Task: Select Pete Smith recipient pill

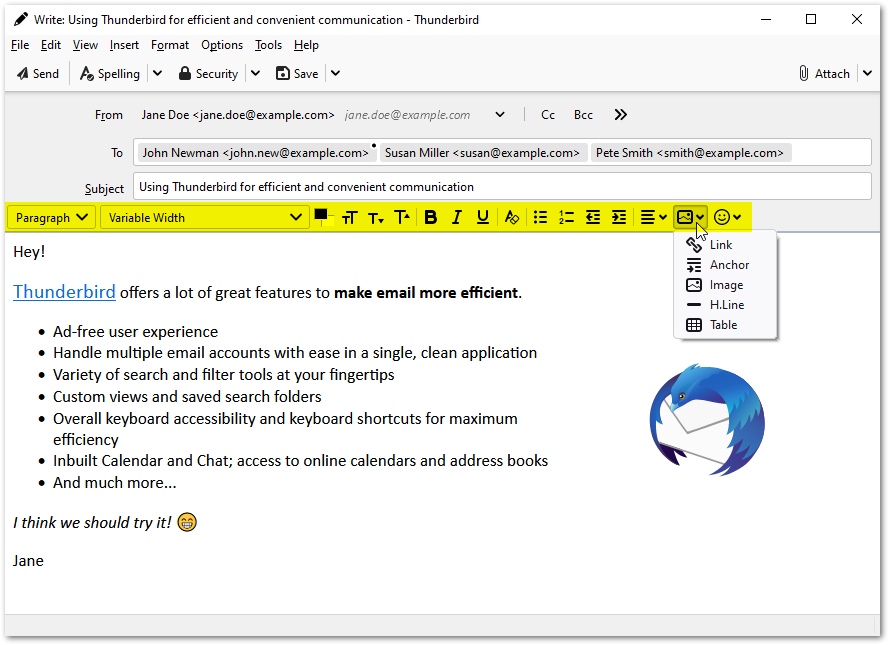Action: (689, 153)
